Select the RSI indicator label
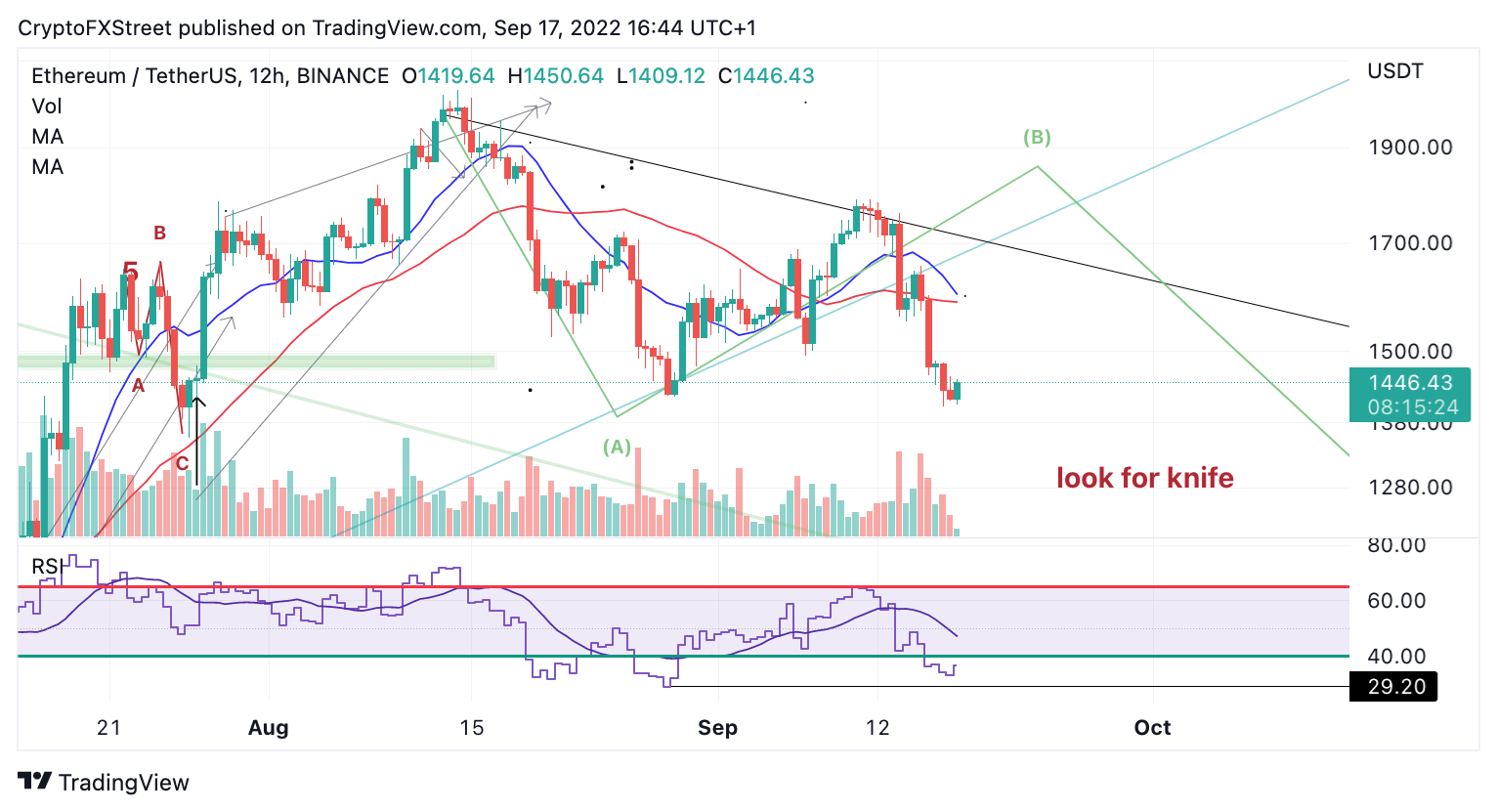Screen dimensions: 1497x812 point(46,567)
